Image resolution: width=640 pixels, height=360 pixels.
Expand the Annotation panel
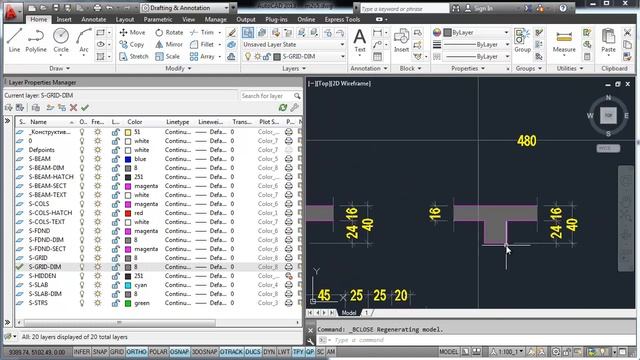[x=369, y=69]
